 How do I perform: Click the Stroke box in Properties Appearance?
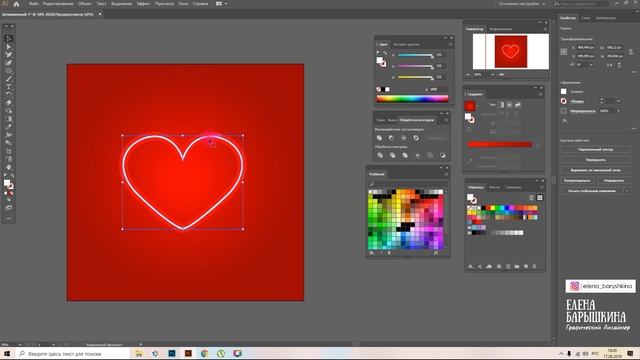pos(564,101)
